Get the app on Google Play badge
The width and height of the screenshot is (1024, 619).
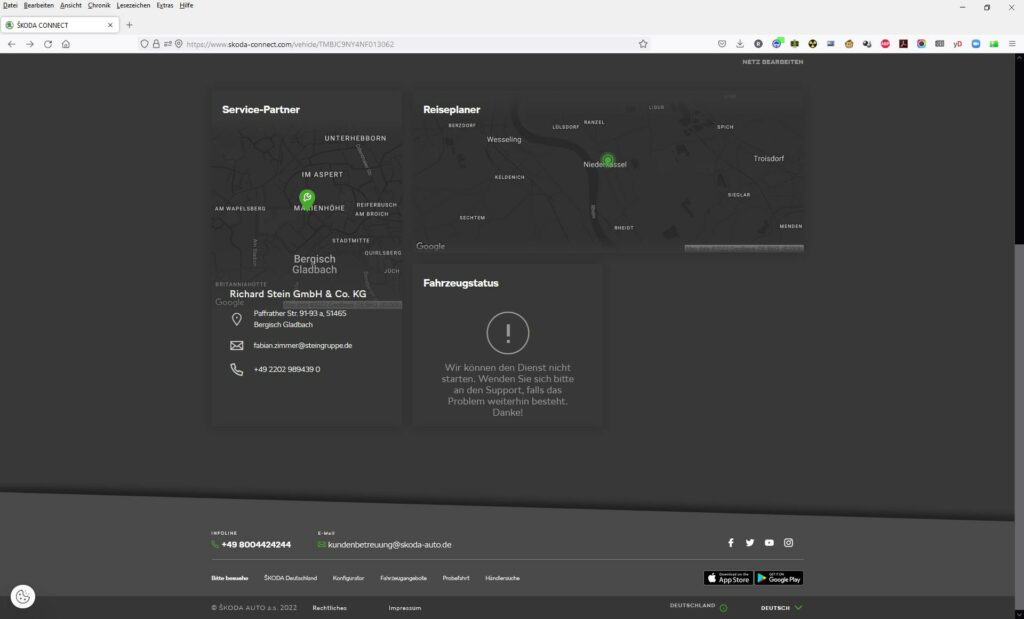click(x=779, y=578)
